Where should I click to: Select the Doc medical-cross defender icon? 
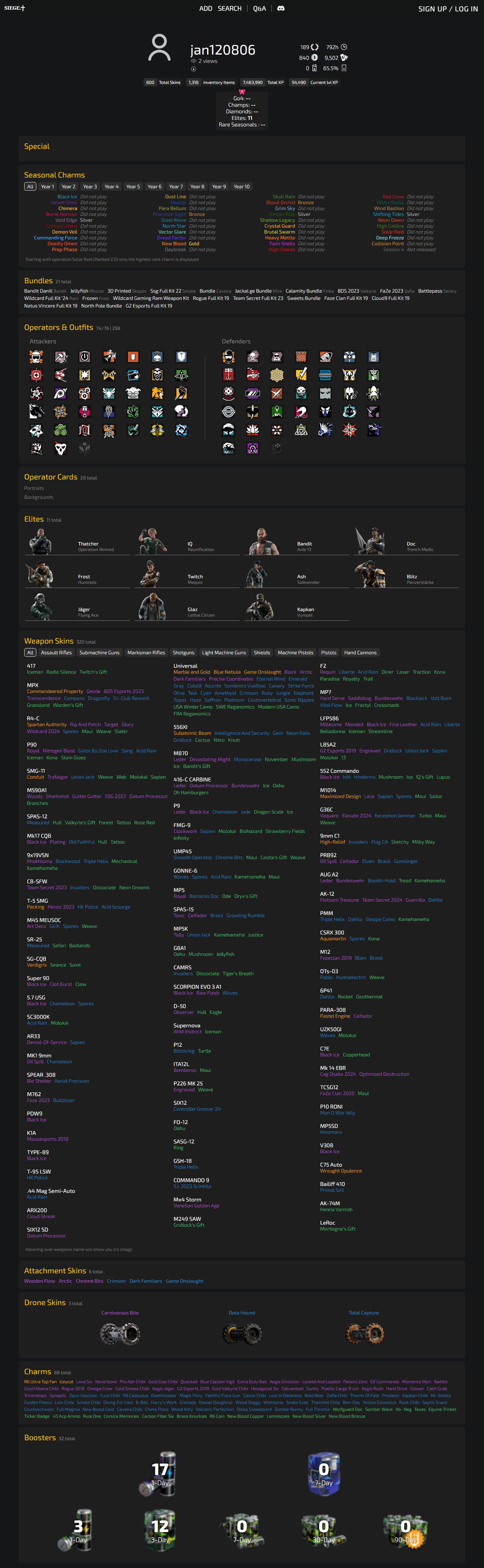(350, 357)
